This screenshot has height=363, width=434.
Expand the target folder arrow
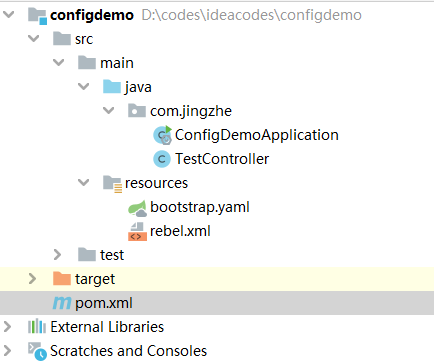pyautogui.click(x=32, y=279)
